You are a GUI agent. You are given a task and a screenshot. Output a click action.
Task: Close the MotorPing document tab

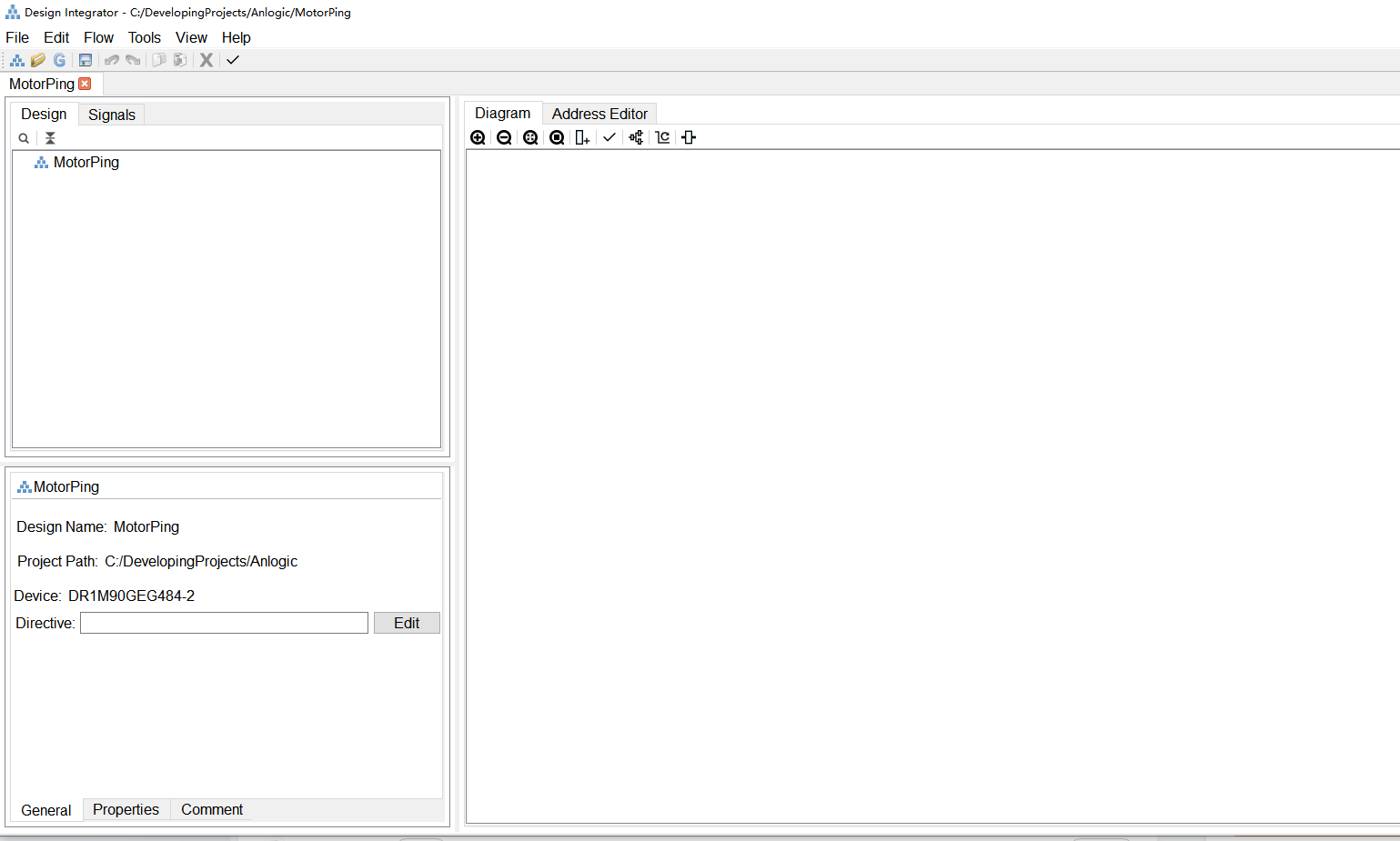click(85, 84)
